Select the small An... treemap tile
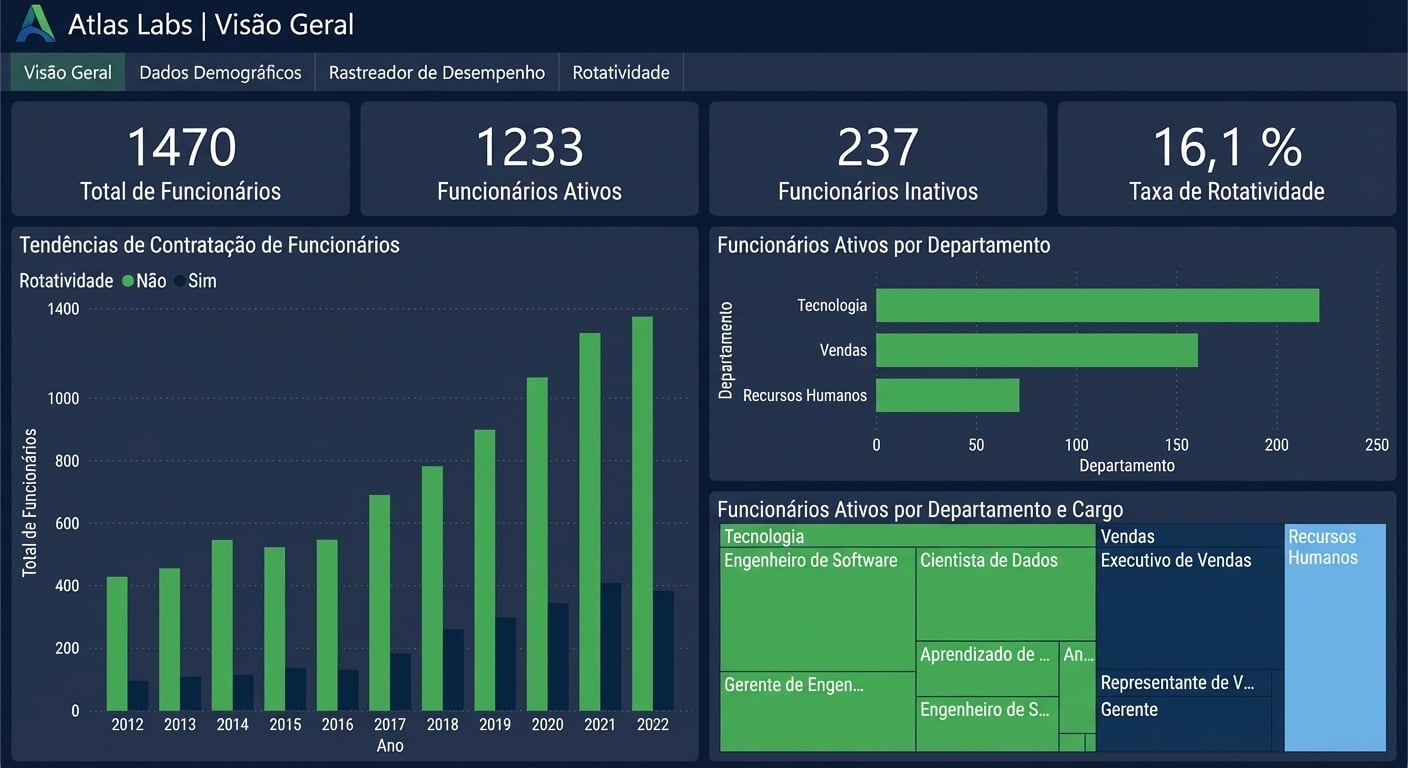This screenshot has height=768, width=1408. (x=1078, y=687)
